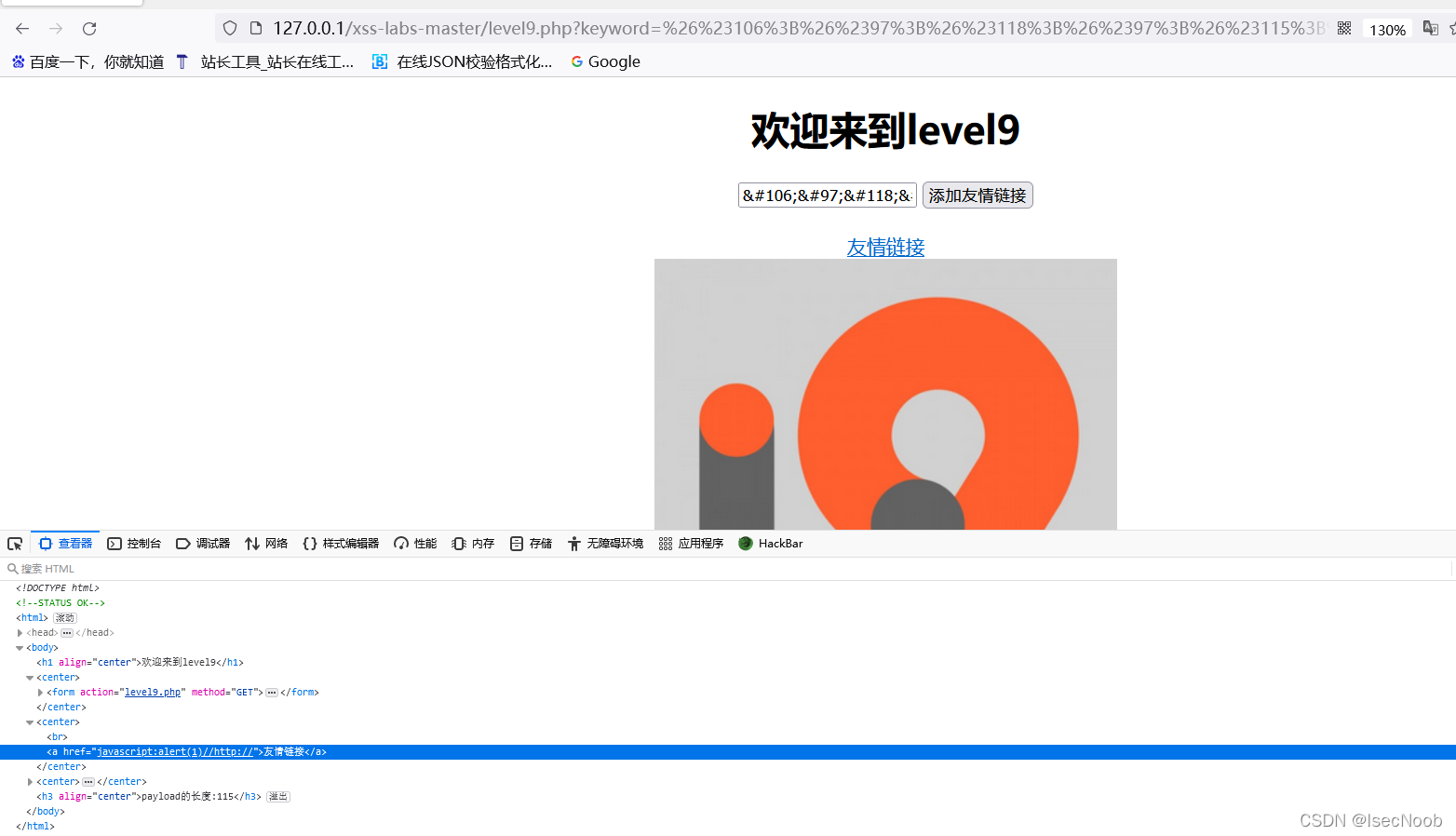
Task: Toggle the element picker tool in DevTools
Action: pos(14,543)
